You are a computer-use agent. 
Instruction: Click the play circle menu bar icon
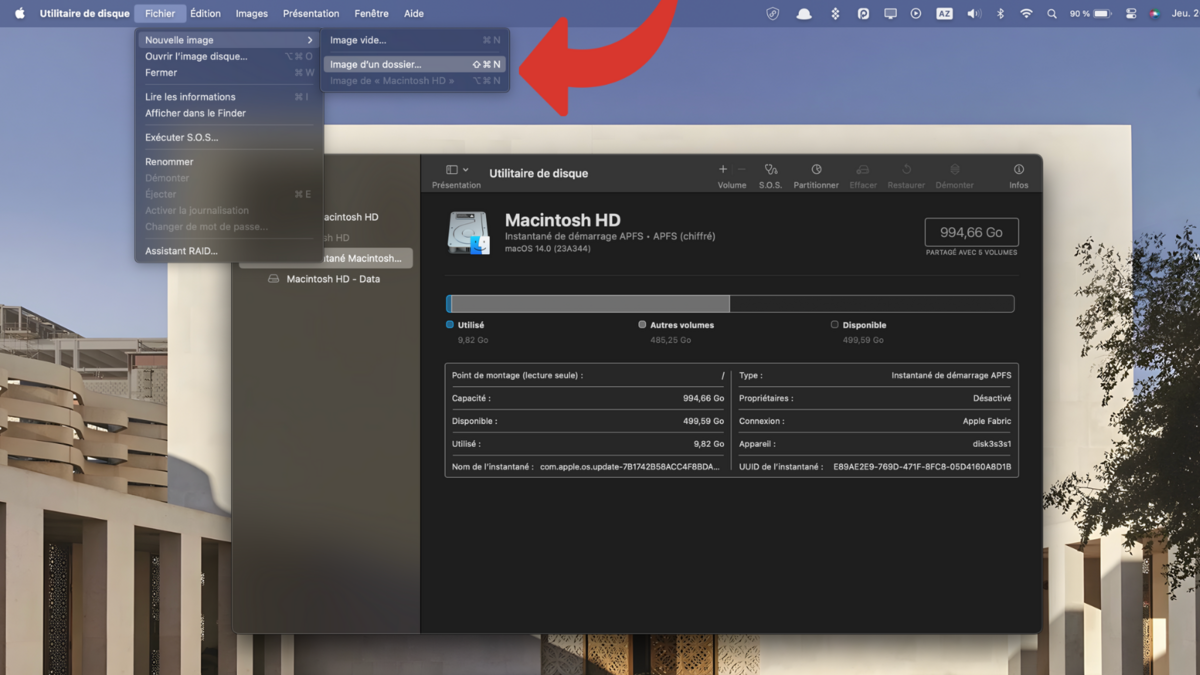[x=916, y=14]
